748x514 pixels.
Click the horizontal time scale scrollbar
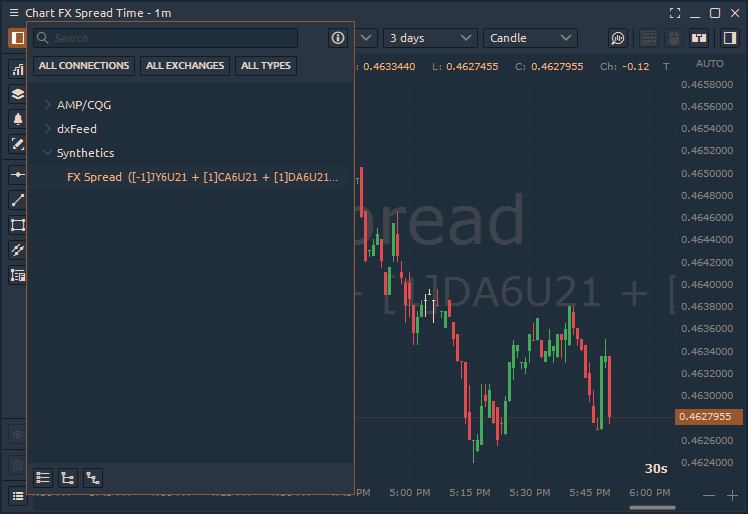tap(651, 507)
